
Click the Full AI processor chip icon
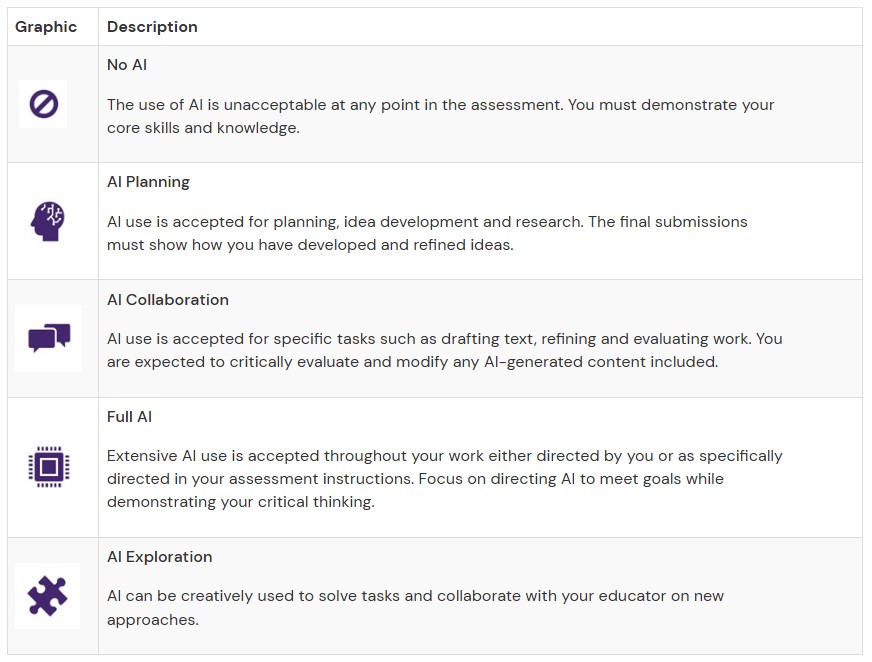(47, 467)
